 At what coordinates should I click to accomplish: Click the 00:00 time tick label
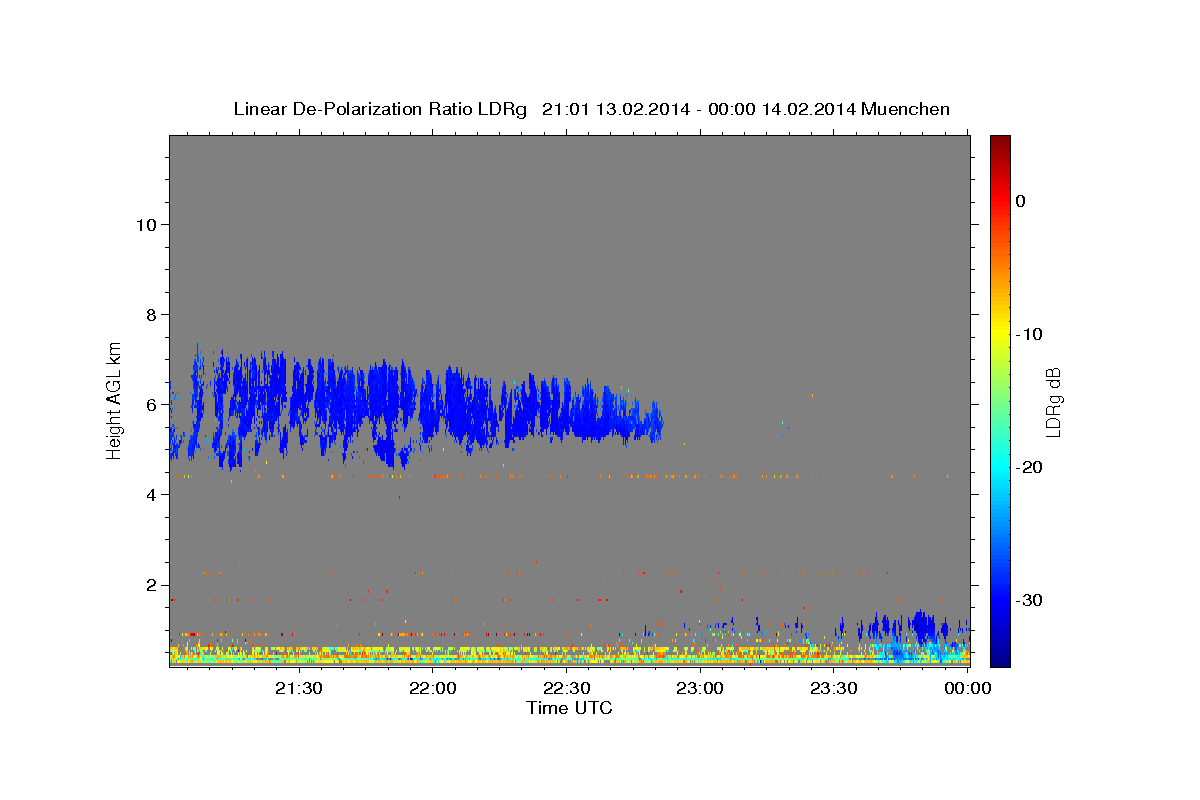968,688
